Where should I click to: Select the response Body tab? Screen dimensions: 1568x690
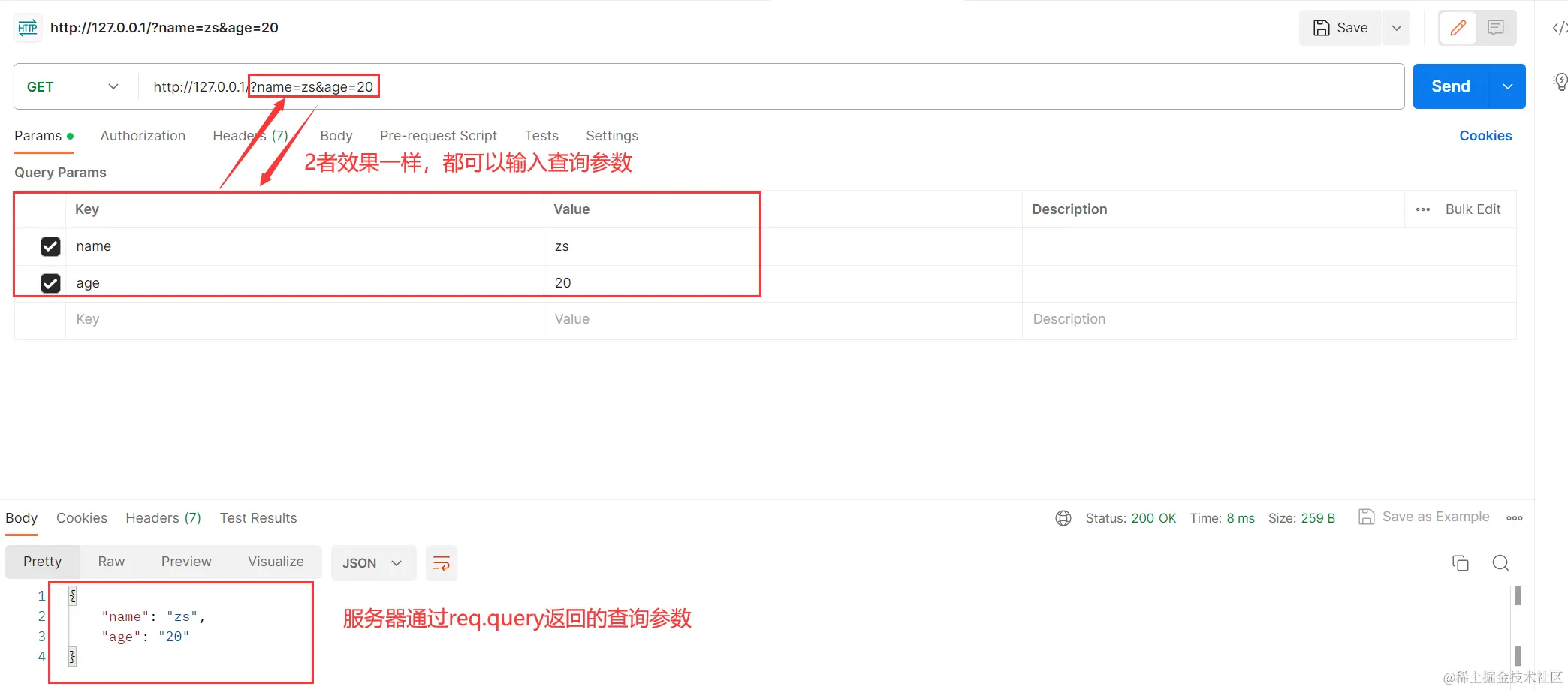point(21,518)
